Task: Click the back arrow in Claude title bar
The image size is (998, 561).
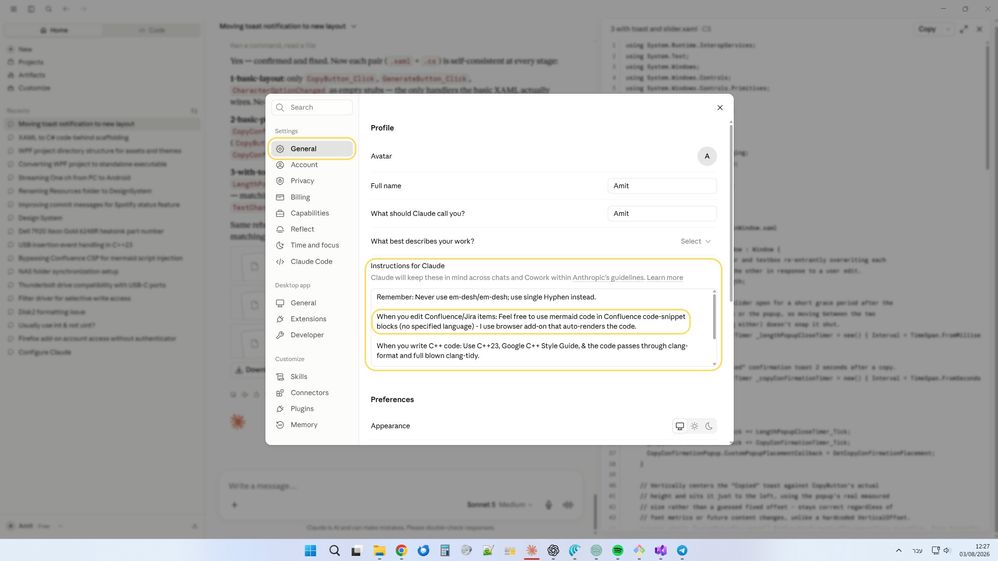Action: click(66, 10)
